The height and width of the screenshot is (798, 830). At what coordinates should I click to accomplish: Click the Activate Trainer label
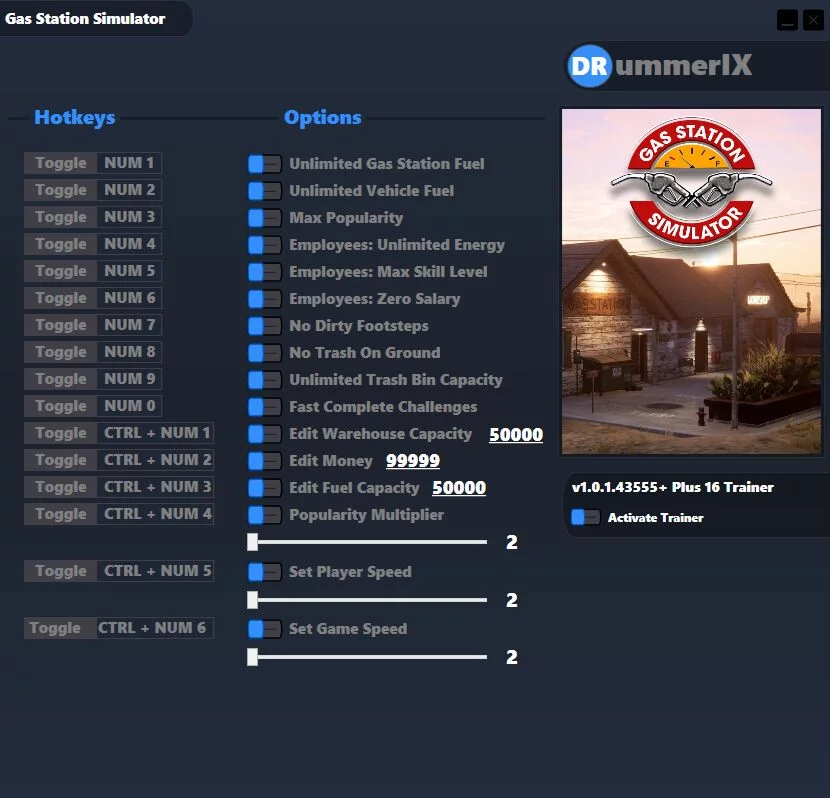[656, 518]
